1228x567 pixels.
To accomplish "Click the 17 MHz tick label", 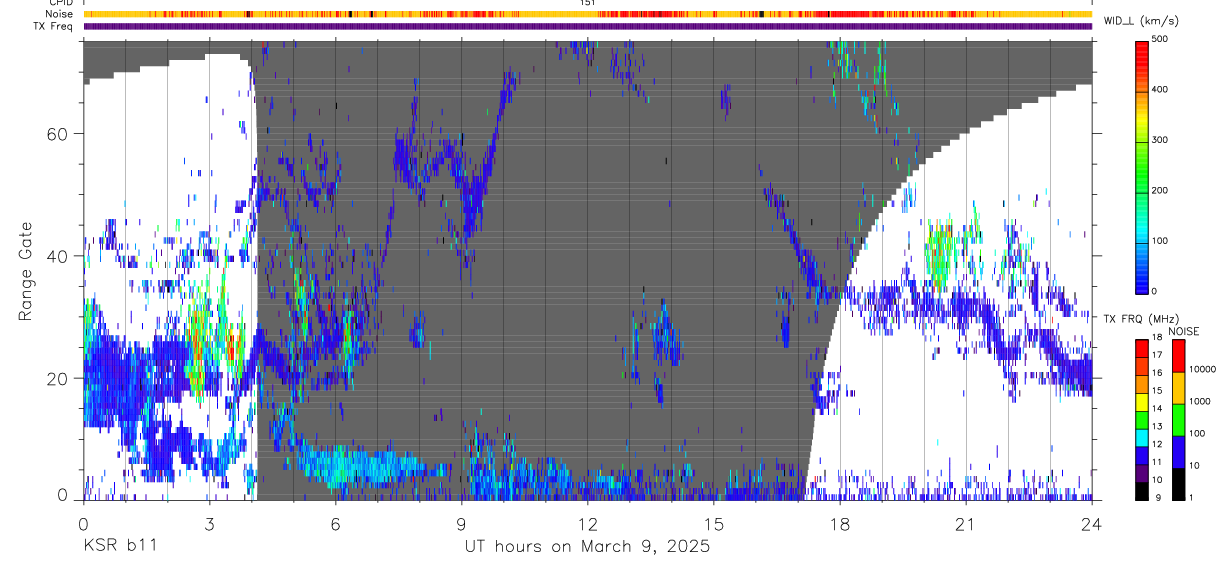I will pyautogui.click(x=1157, y=355).
